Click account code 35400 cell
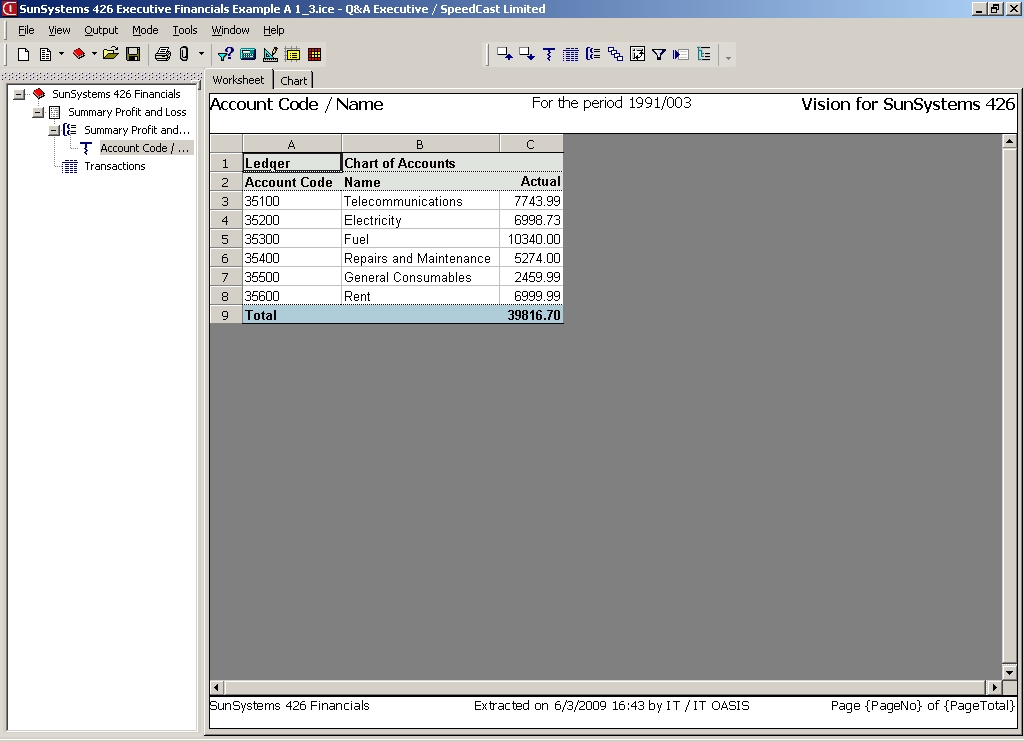This screenshot has width=1024, height=742. (x=291, y=258)
